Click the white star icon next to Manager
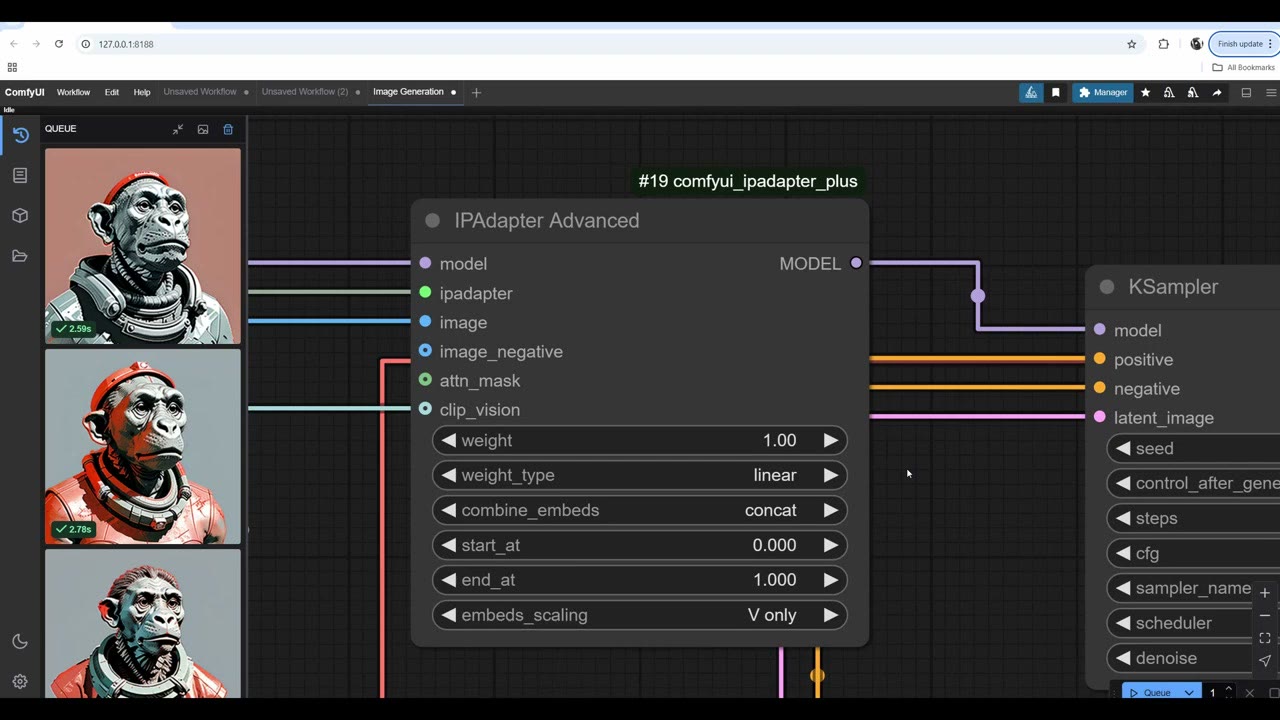1280x720 pixels. (1145, 93)
